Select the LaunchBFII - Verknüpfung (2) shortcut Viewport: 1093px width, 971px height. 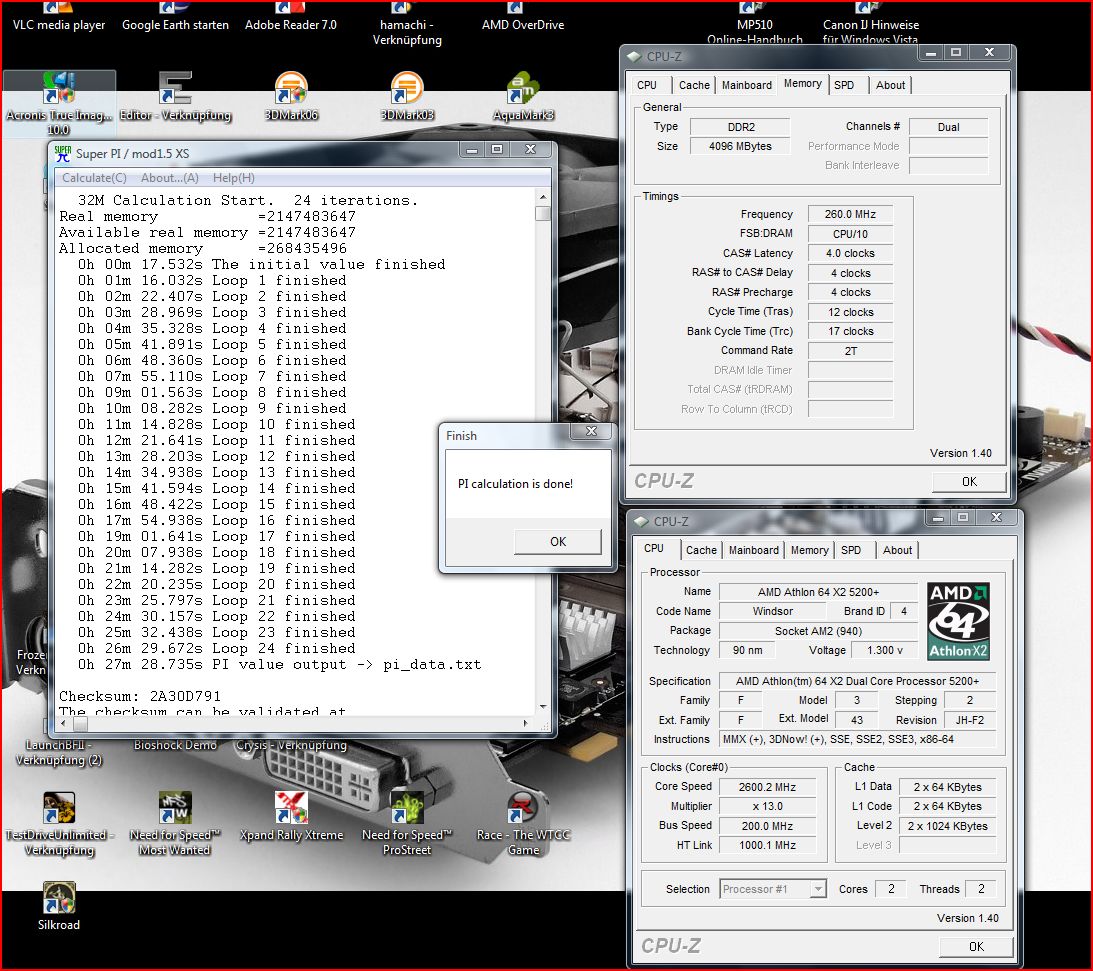click(59, 752)
